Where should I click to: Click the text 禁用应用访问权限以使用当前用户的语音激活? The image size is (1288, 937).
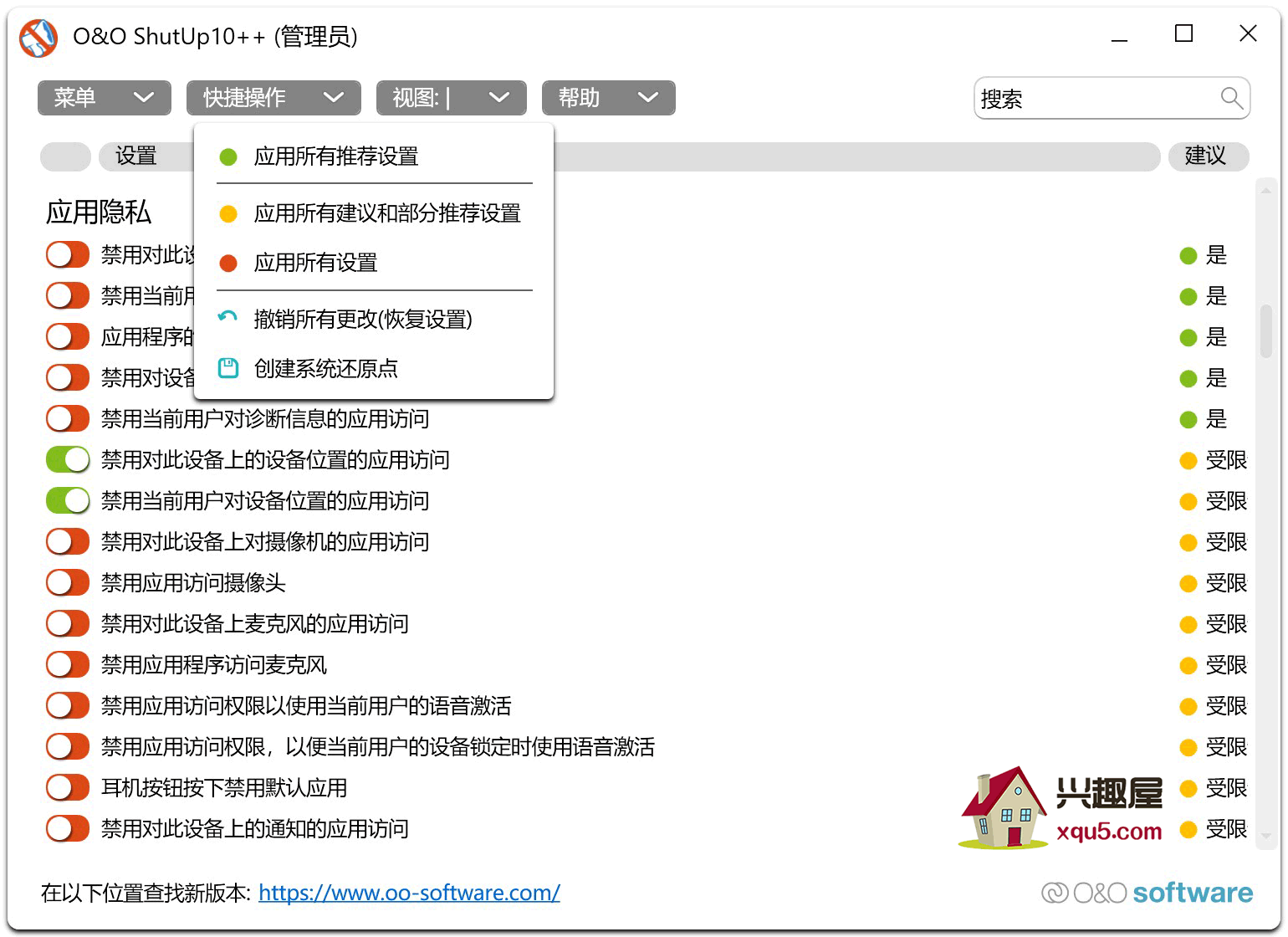[x=306, y=706]
